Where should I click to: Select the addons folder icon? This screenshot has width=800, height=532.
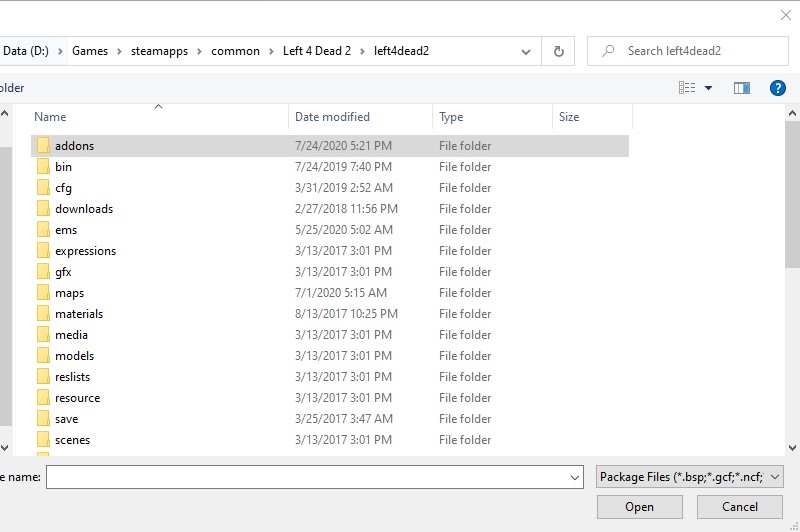point(43,146)
